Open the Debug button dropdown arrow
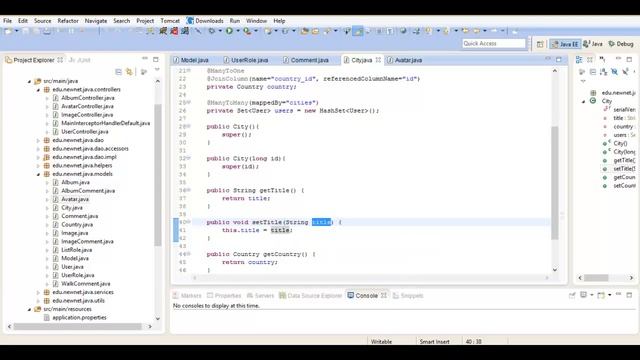Viewport: 640px width, 360px height. click(220, 31)
